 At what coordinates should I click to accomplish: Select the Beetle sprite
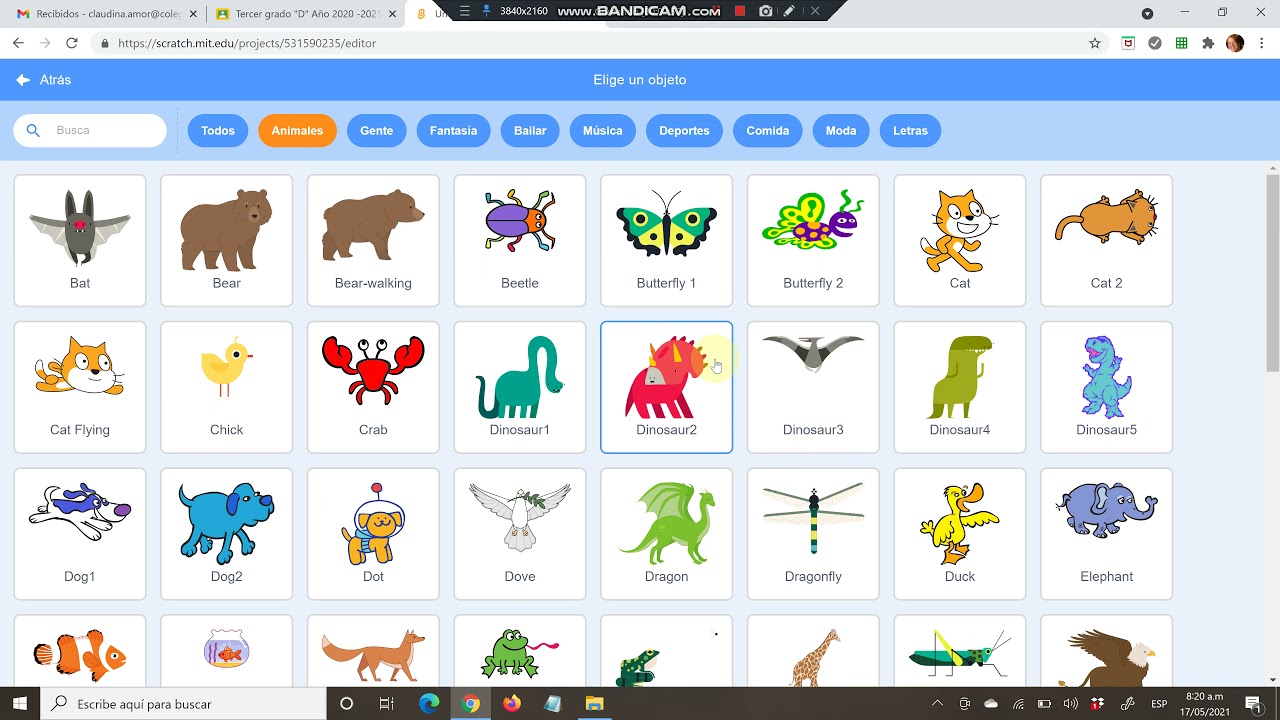coord(520,240)
